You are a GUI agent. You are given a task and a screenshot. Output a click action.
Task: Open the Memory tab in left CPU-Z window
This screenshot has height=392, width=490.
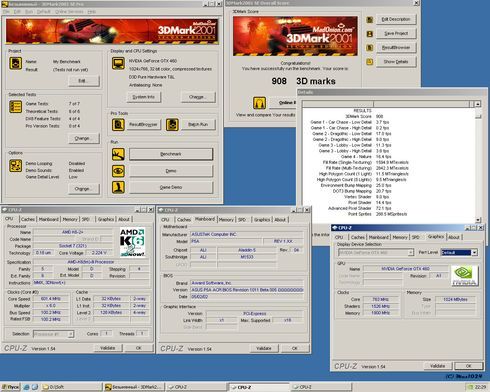pos(70,219)
